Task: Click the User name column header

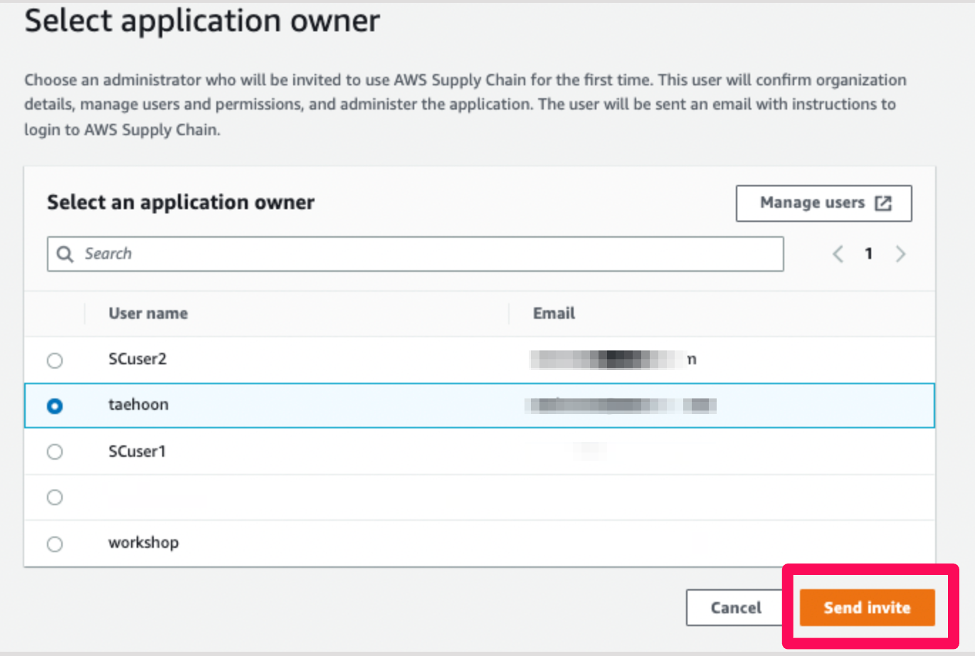Action: (148, 313)
